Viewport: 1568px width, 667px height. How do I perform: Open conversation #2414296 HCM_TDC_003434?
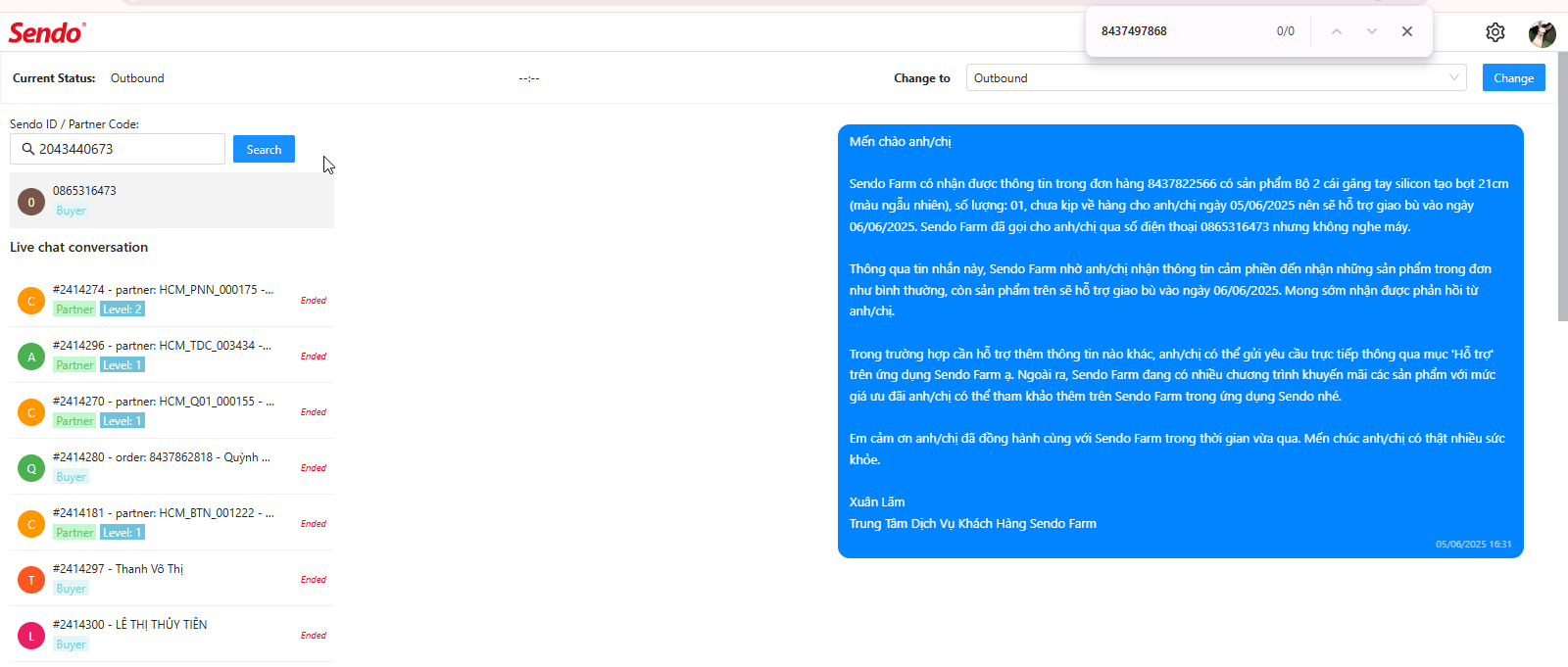point(171,355)
